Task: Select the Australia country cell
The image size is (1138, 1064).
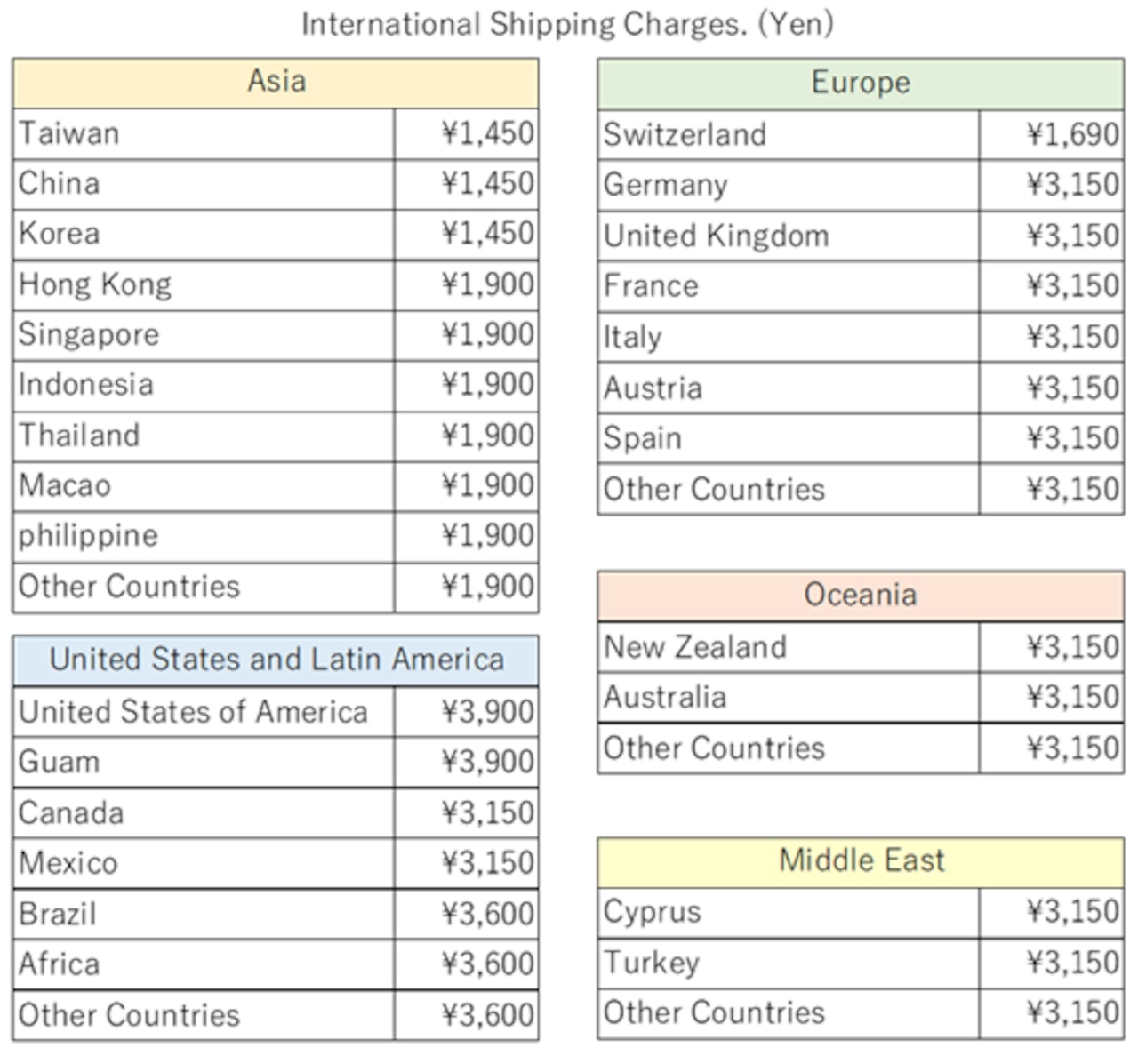Action: [788, 698]
